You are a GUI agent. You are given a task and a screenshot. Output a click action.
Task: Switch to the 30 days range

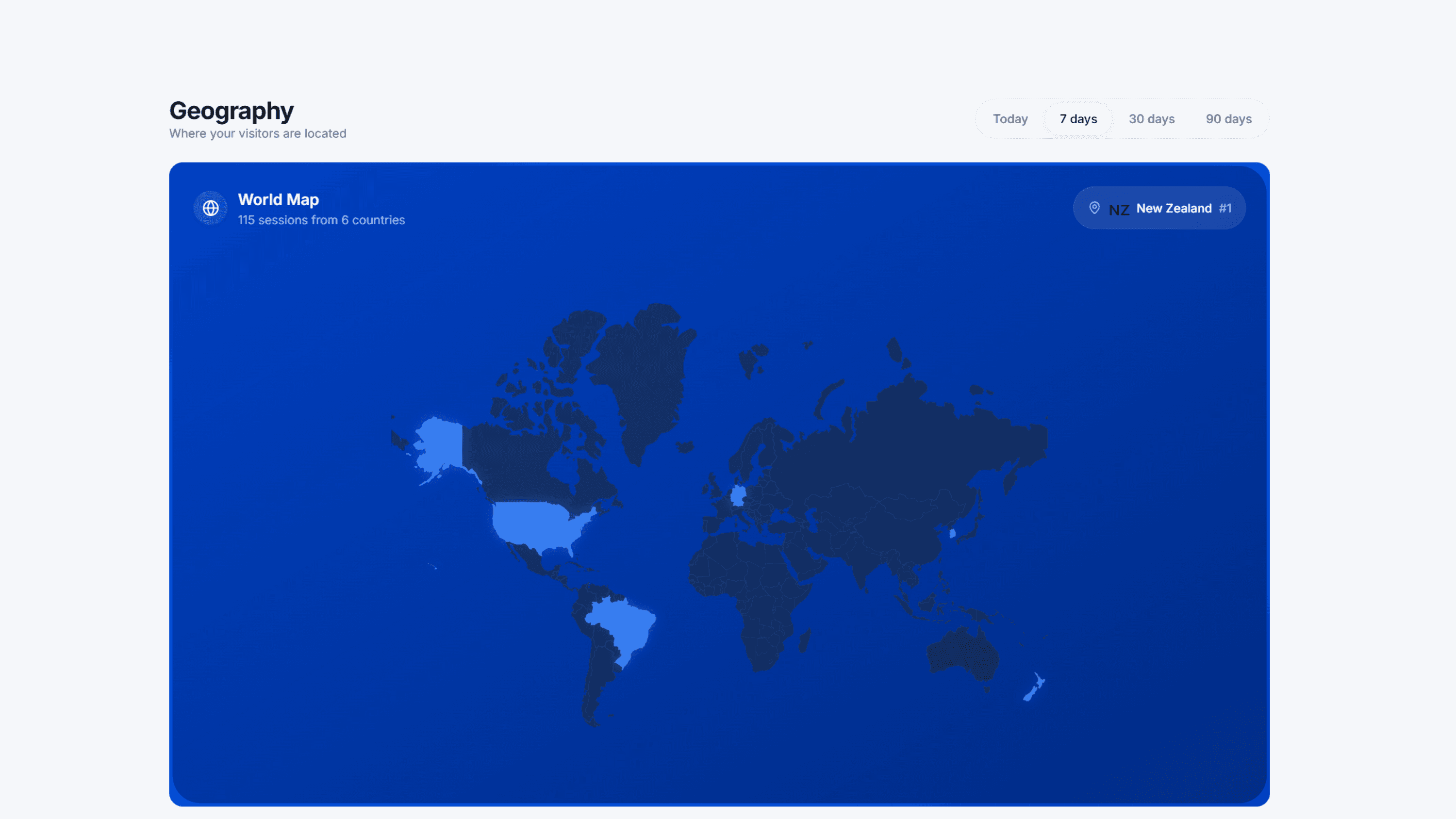[1151, 119]
